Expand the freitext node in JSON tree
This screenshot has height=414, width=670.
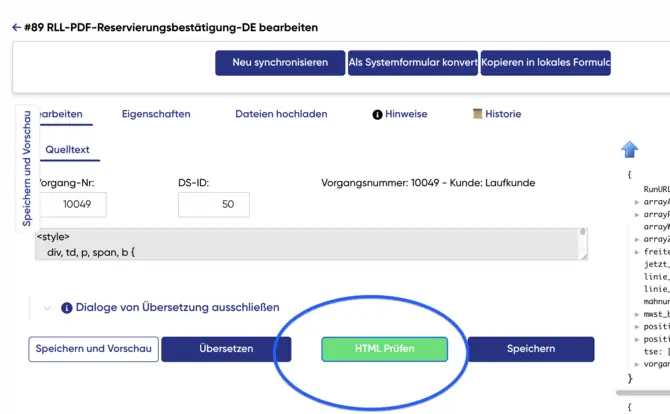637,252
